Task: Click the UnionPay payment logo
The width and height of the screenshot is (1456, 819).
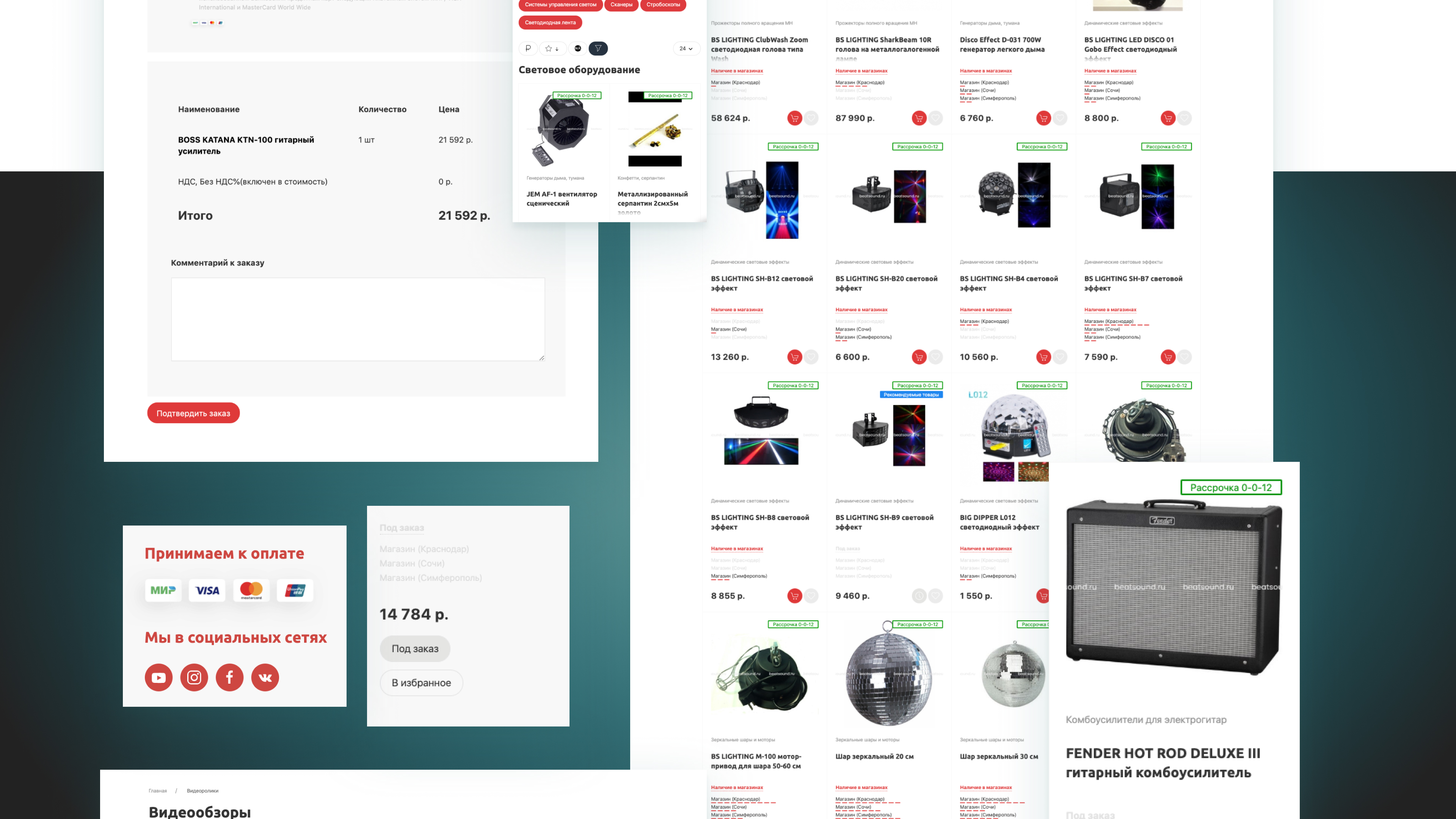Action: point(295,590)
